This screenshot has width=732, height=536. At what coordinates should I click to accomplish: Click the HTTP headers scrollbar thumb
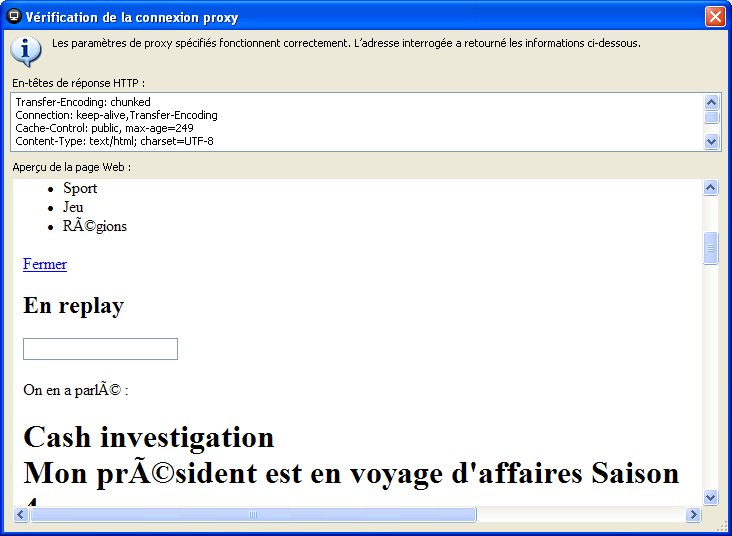(x=711, y=117)
